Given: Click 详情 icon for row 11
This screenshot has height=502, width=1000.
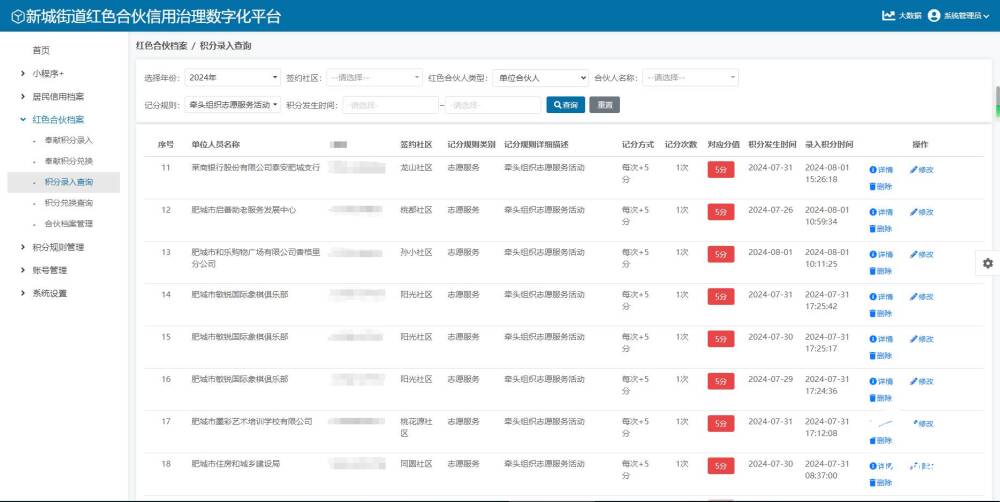Looking at the screenshot, I should (x=873, y=170).
